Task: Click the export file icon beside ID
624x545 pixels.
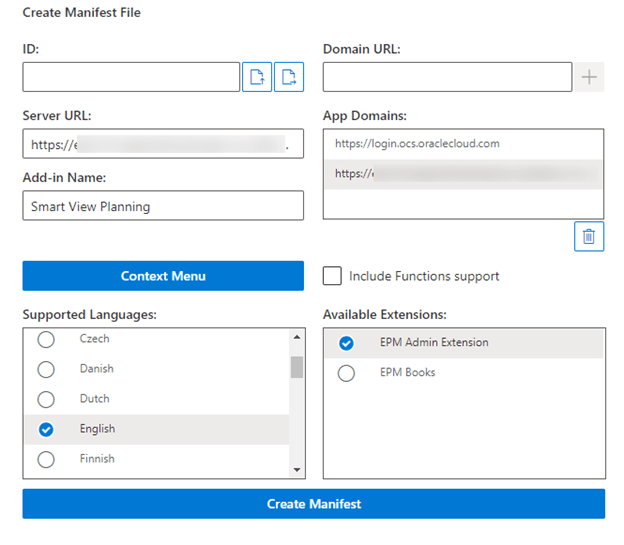Action: (289, 77)
